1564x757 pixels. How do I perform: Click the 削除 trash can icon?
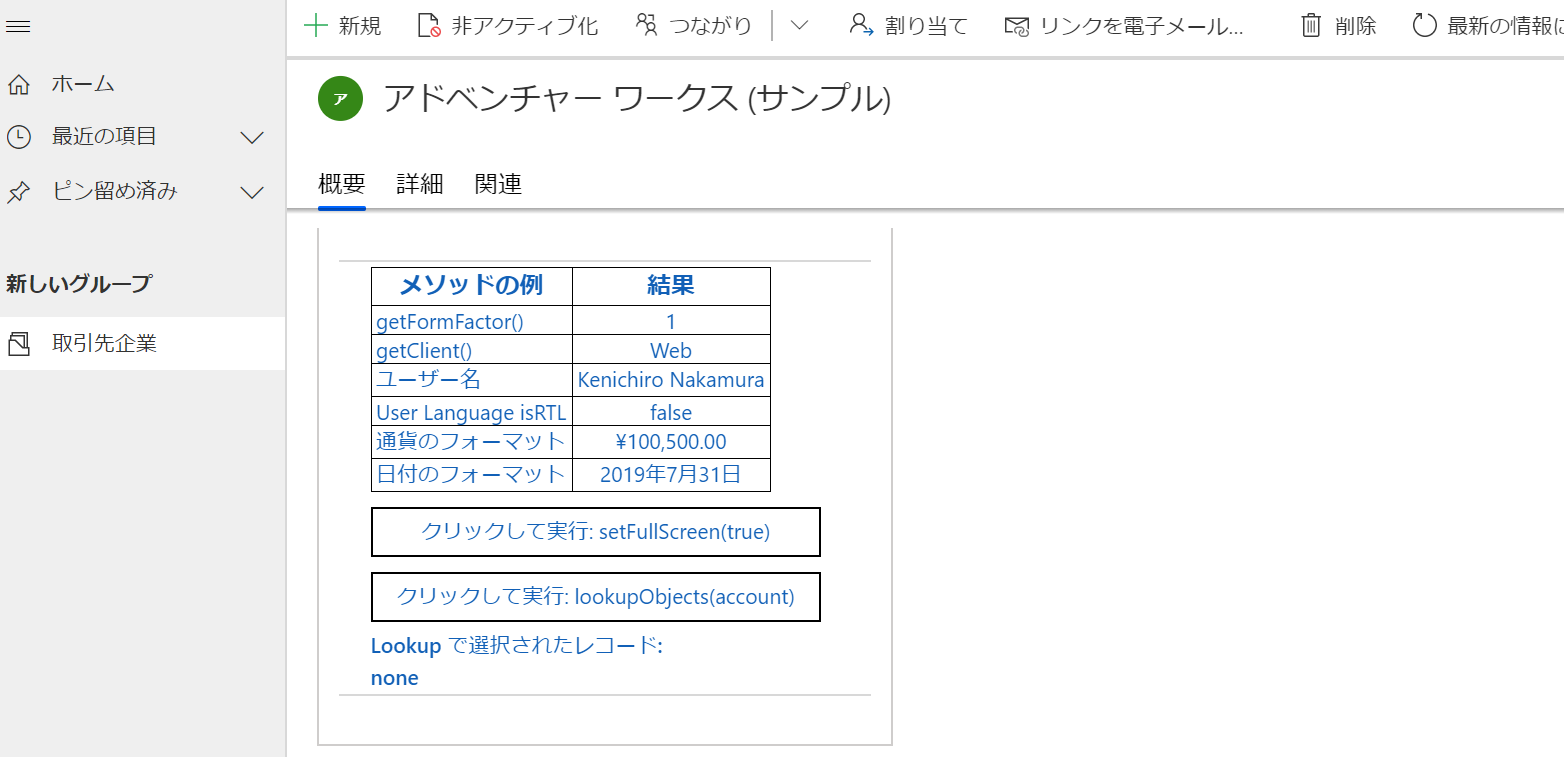click(x=1311, y=26)
